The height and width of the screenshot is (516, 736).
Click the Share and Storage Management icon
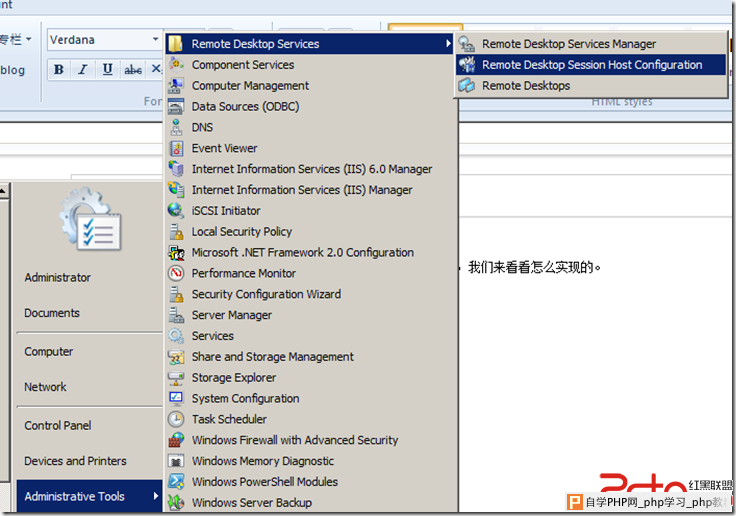[x=176, y=356]
